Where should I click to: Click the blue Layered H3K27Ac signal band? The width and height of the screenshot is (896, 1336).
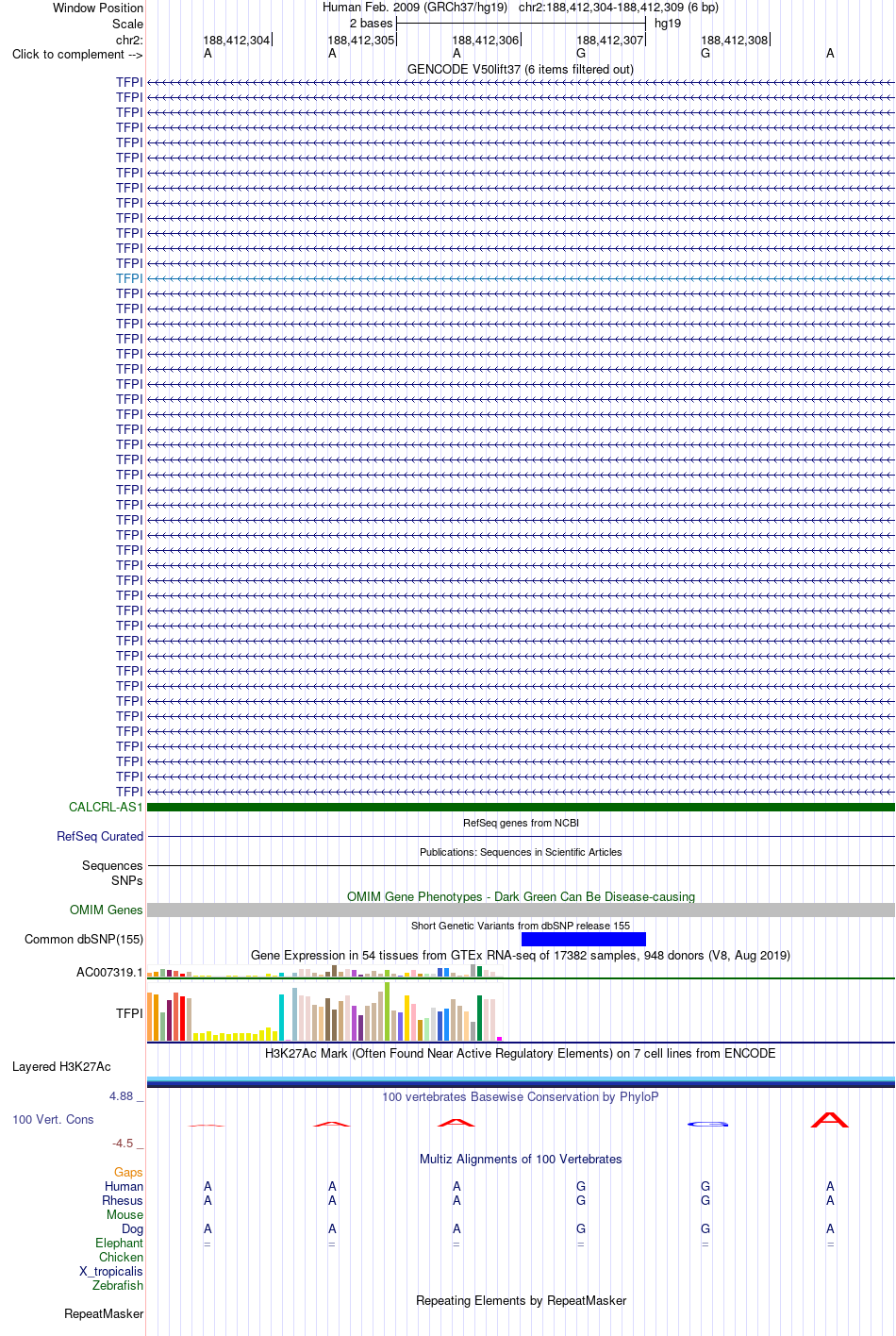tap(521, 1081)
